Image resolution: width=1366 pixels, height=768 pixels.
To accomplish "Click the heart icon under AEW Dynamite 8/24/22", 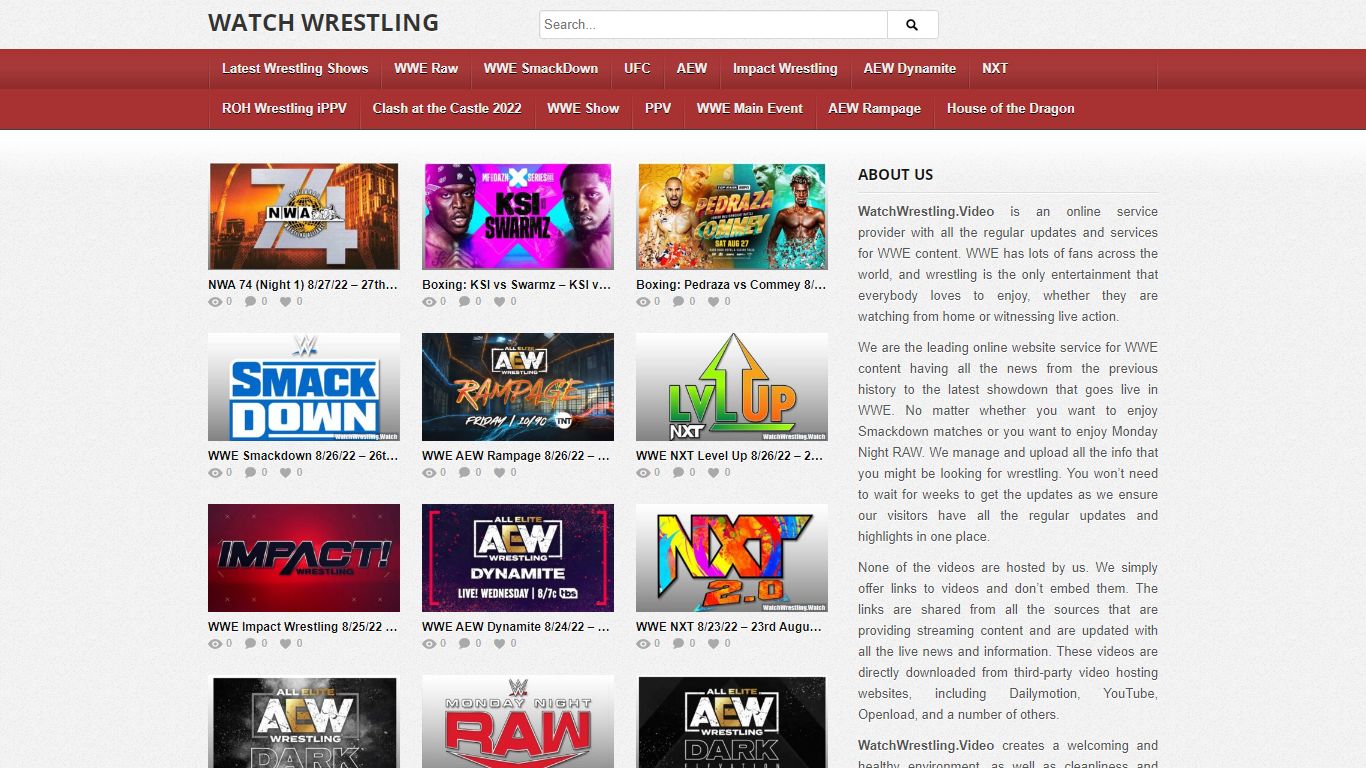I will 500,643.
